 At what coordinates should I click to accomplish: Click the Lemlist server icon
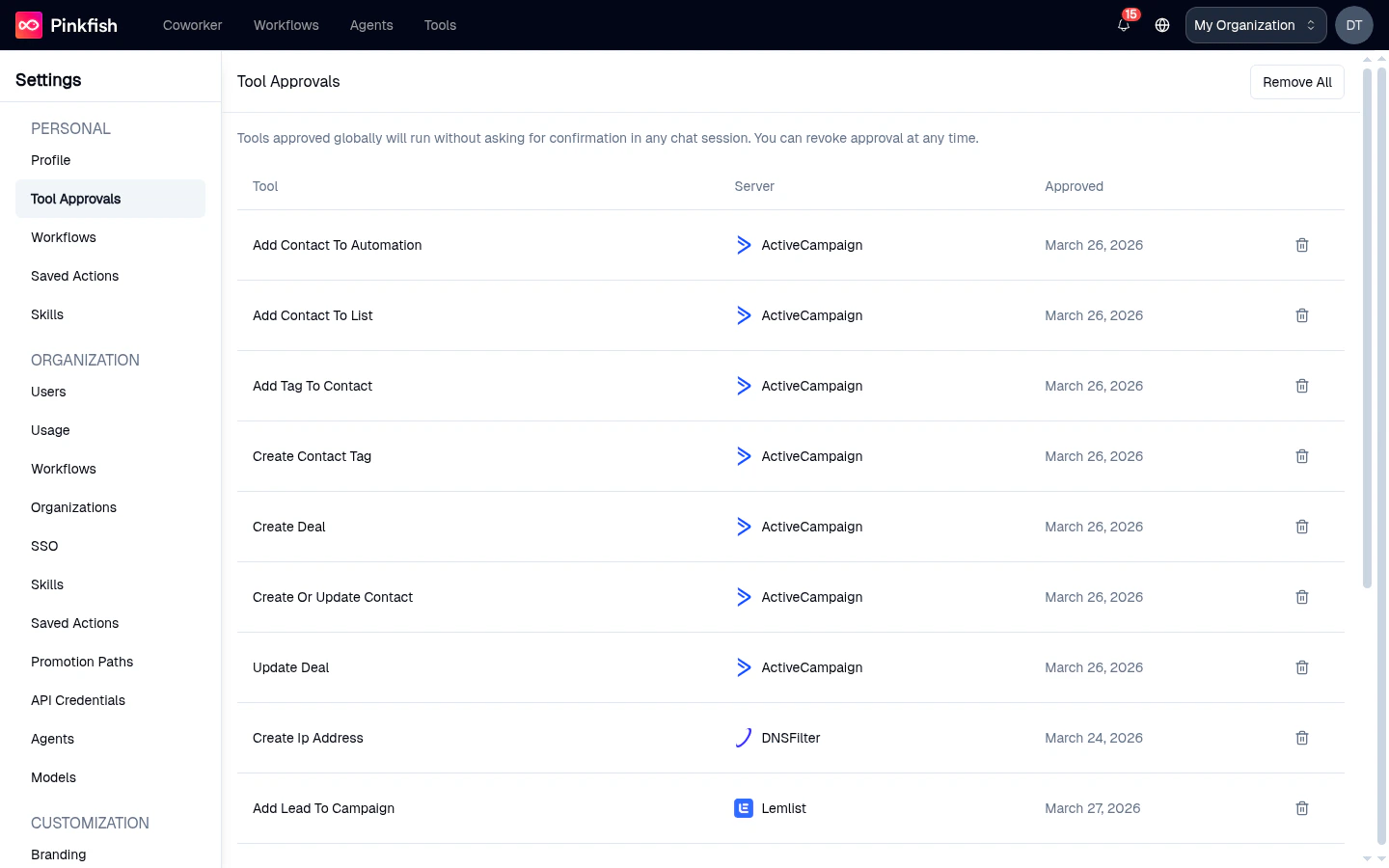(x=743, y=808)
